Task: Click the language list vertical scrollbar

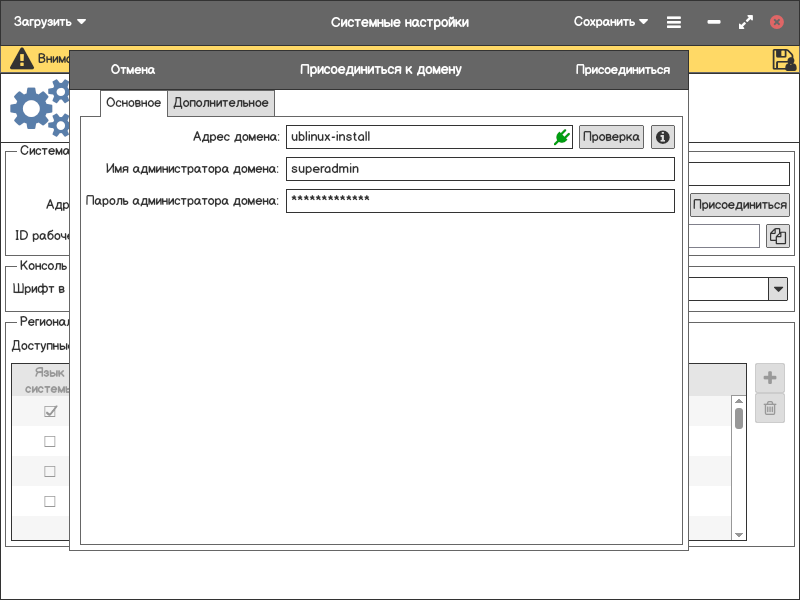Action: click(739, 417)
